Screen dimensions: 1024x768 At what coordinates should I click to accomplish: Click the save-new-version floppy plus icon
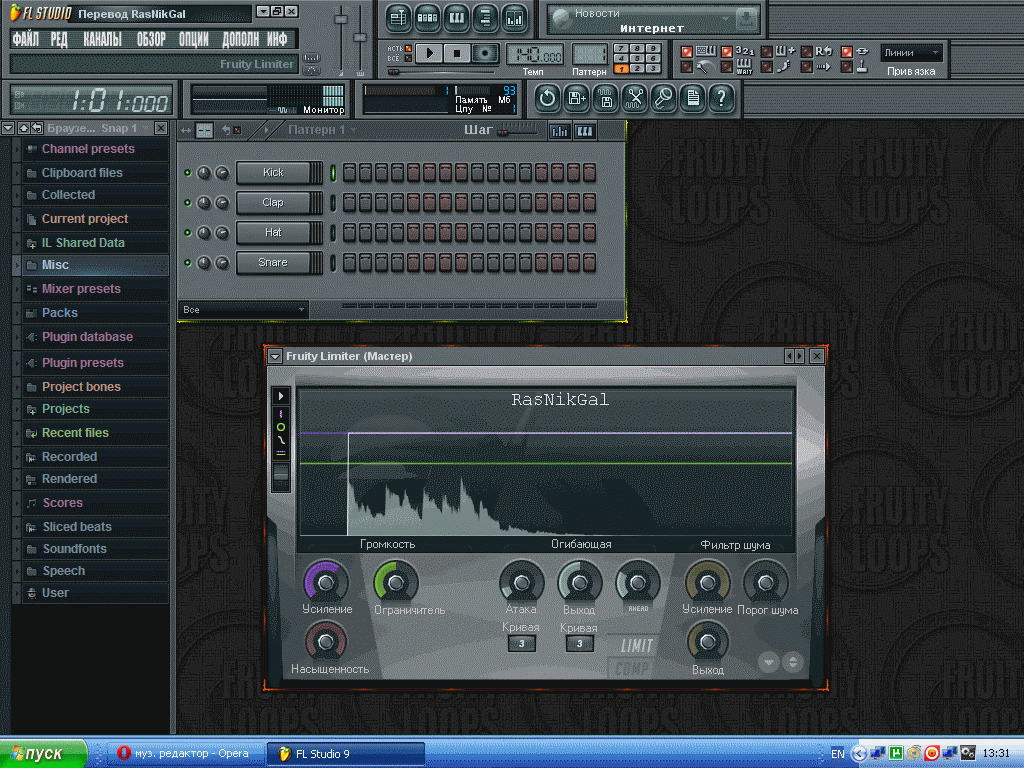click(x=577, y=99)
